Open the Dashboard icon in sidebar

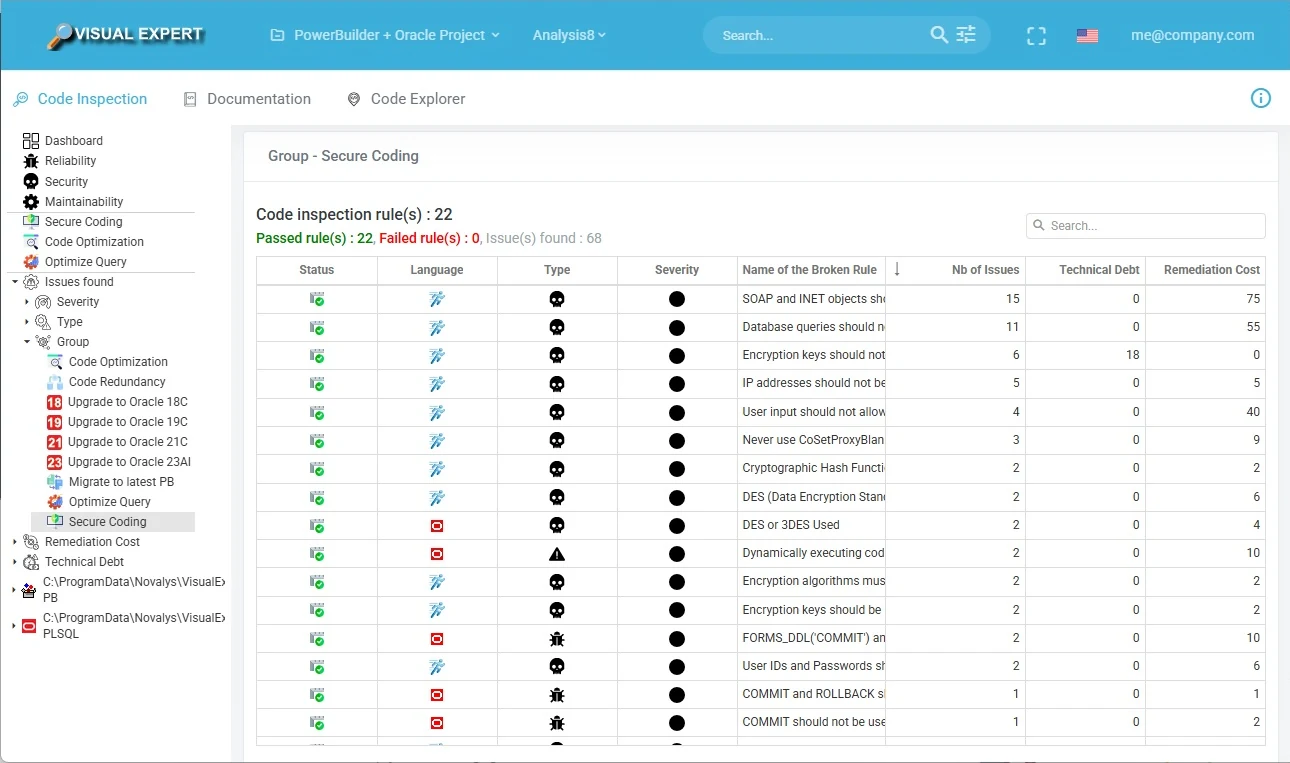(x=31, y=141)
